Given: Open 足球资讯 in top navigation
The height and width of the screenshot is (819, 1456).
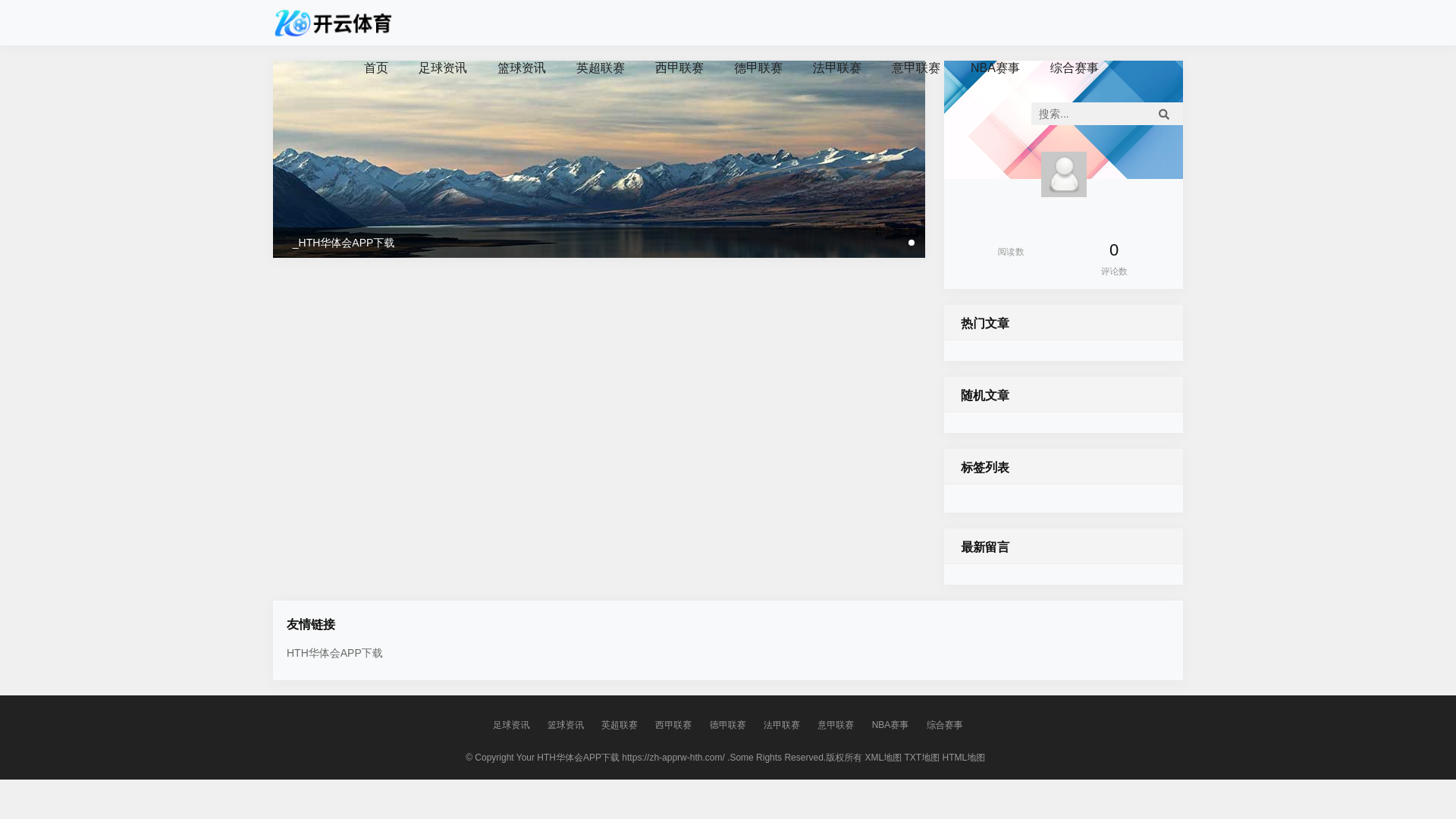Looking at the screenshot, I should click(443, 68).
